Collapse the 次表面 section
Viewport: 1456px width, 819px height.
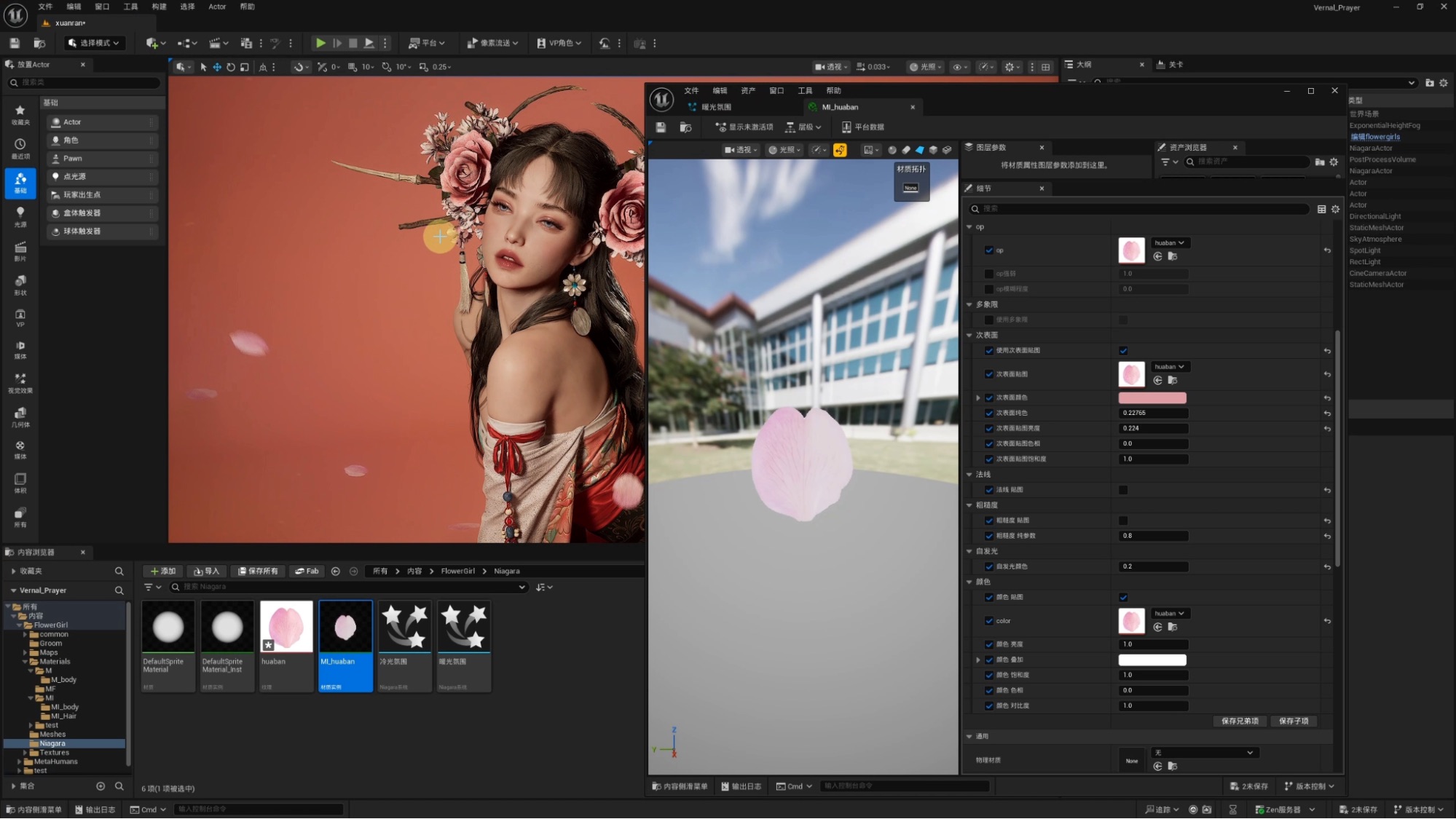pyautogui.click(x=969, y=336)
